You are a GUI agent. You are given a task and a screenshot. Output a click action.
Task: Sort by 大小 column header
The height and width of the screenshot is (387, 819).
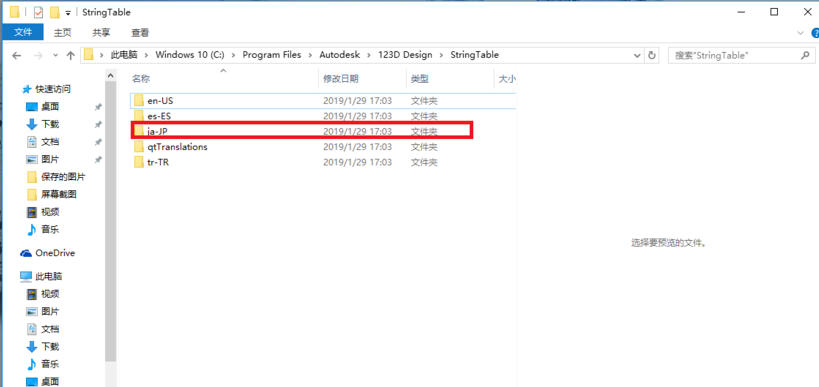(x=506, y=79)
